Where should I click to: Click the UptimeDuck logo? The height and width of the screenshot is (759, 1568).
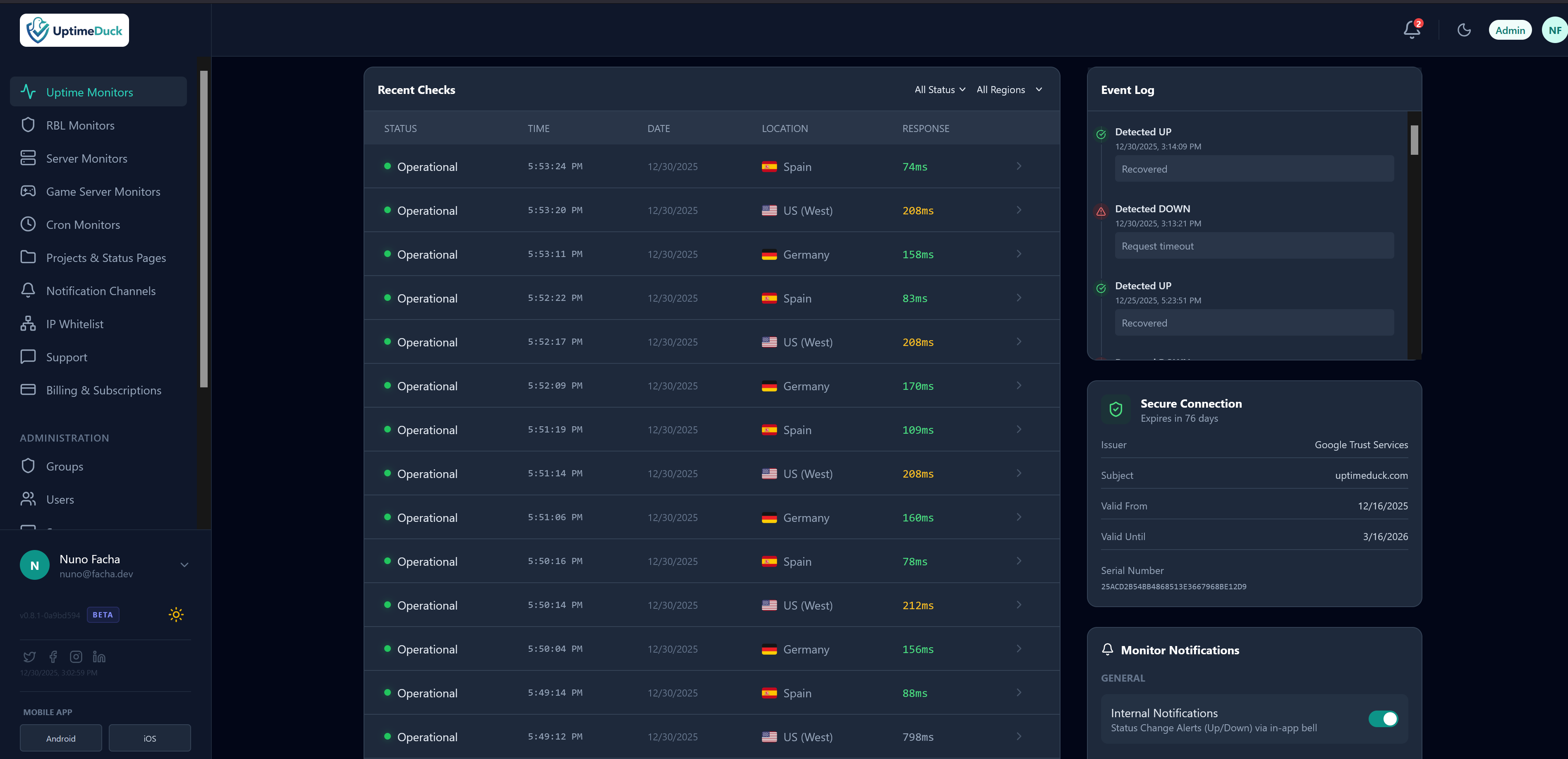tap(74, 31)
